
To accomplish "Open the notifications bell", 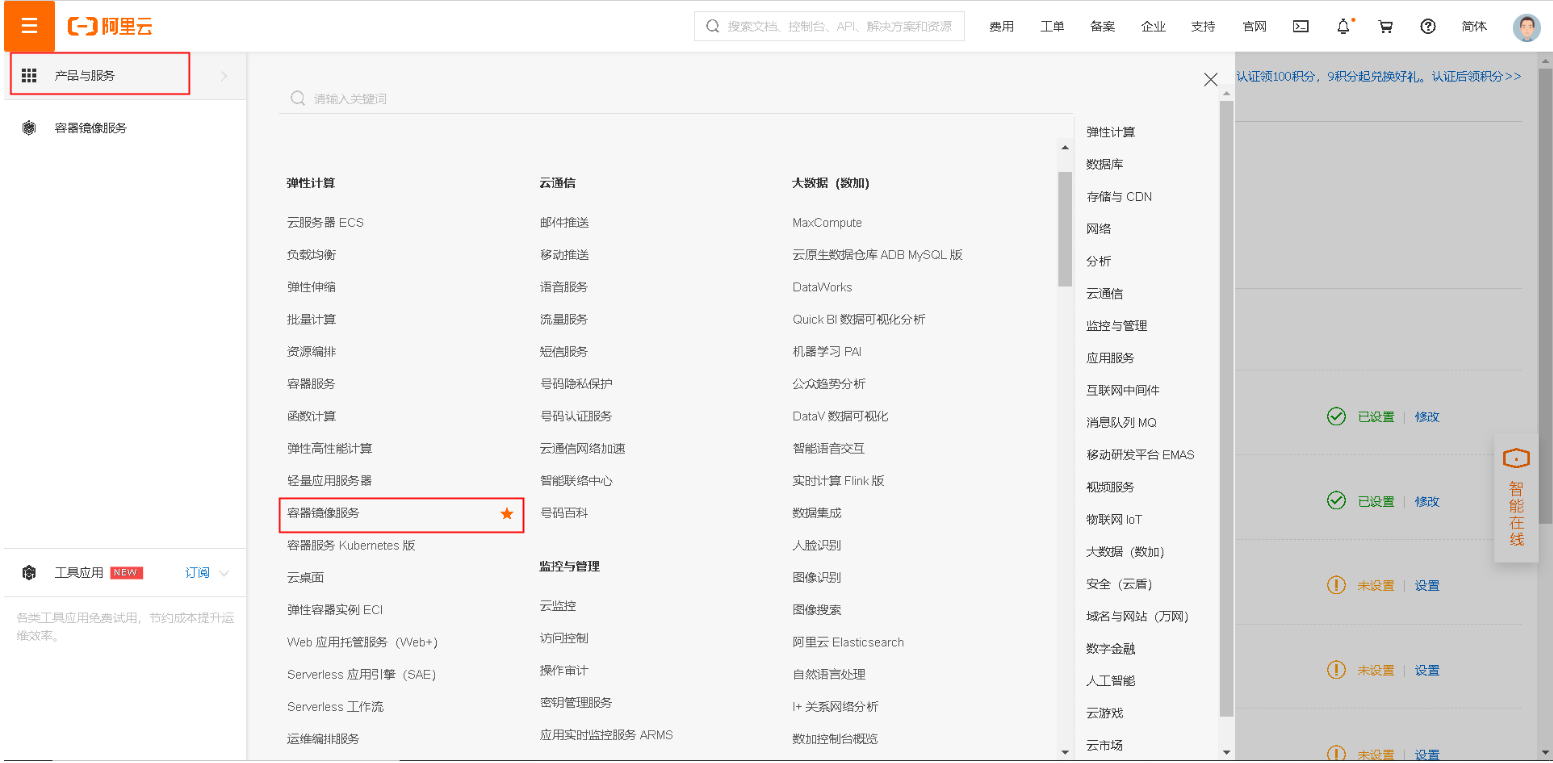I will pyautogui.click(x=1343, y=27).
